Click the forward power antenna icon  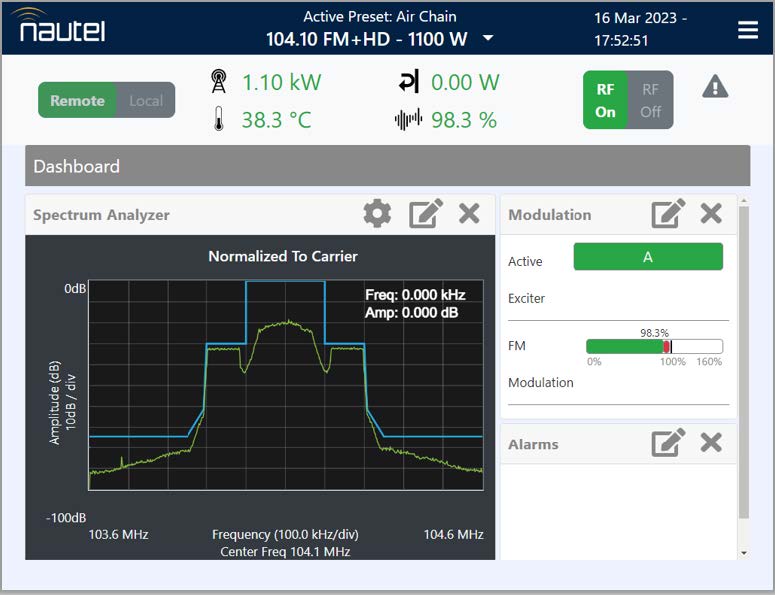click(219, 82)
